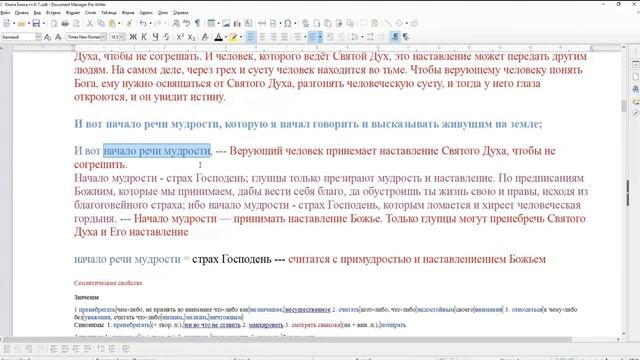
Task: Click the Insert Image icon
Action: tap(226, 23)
